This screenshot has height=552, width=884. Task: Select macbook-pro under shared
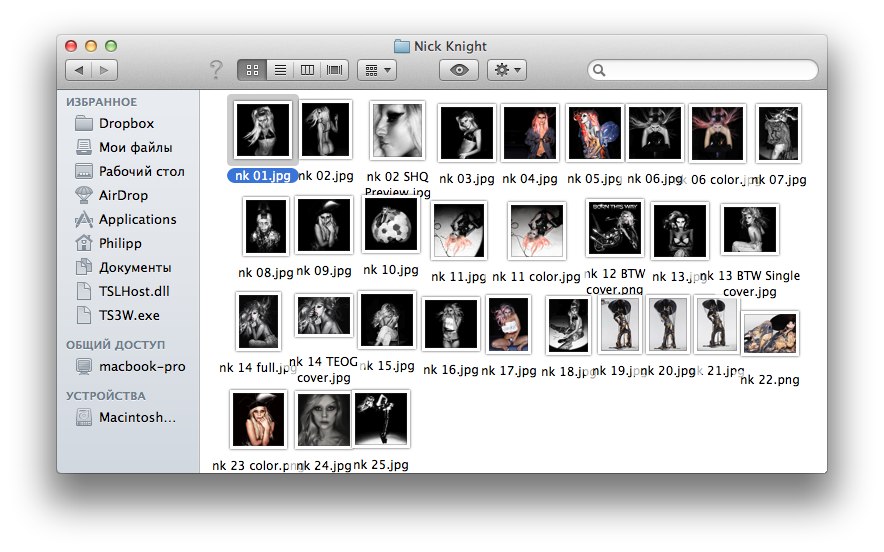tap(130, 366)
